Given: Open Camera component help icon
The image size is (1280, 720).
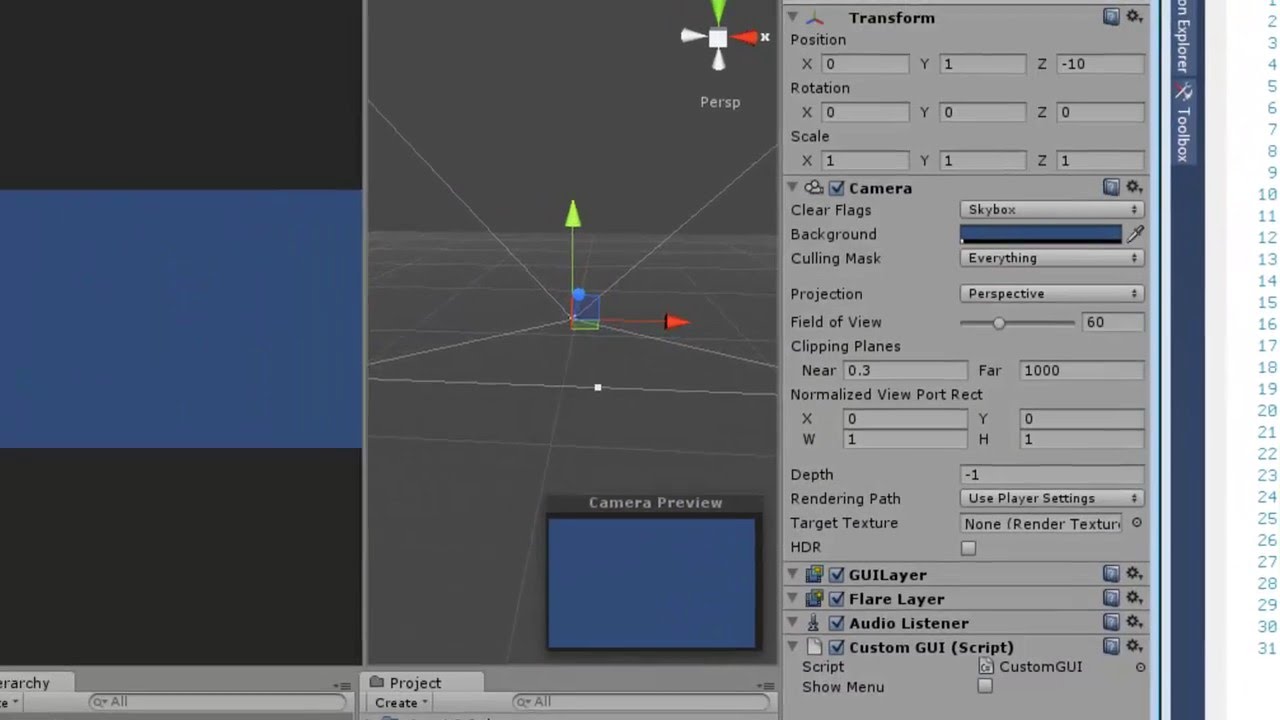Looking at the screenshot, I should pos(1111,187).
